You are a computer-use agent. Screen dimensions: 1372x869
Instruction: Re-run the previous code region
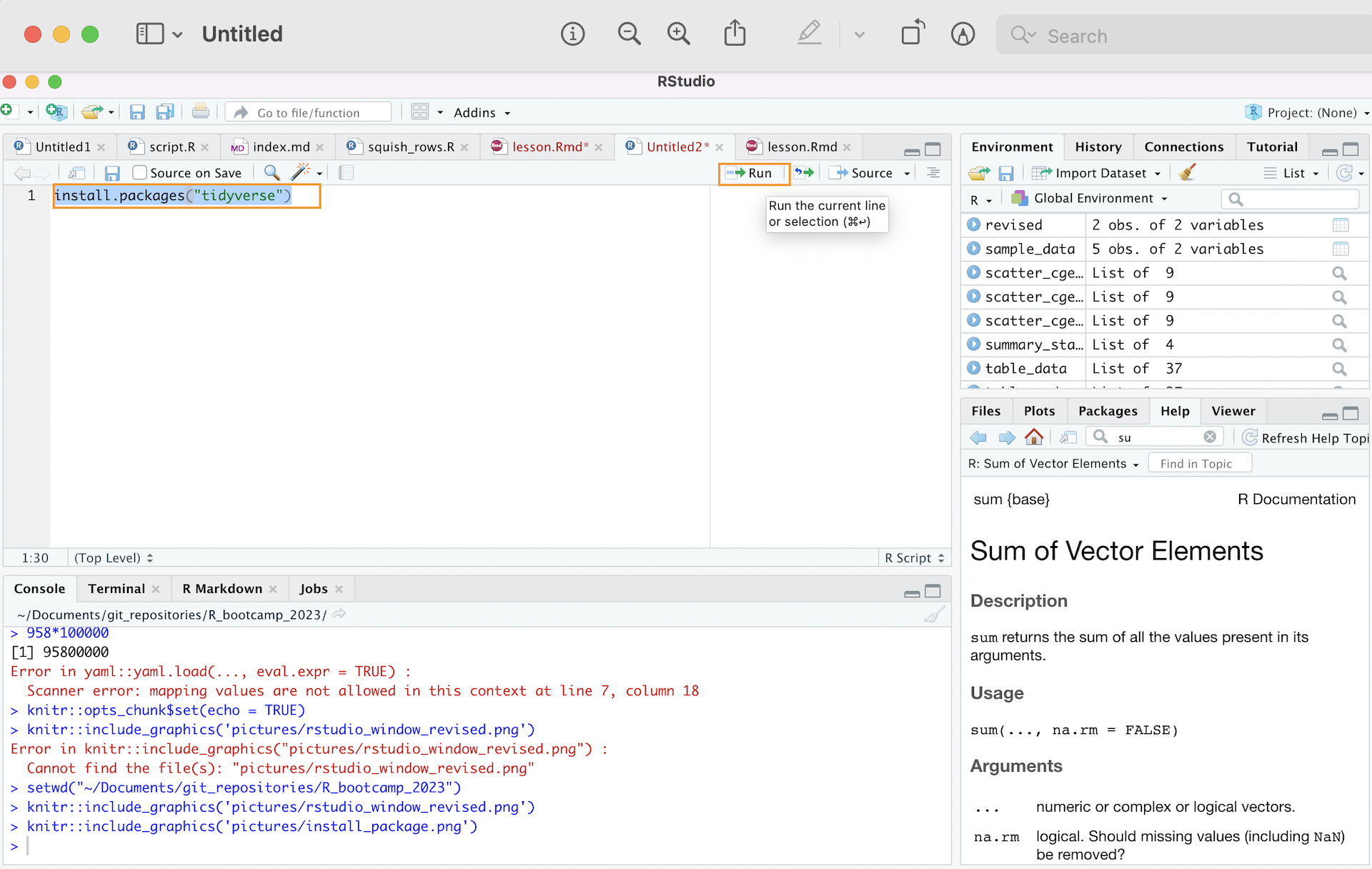tap(805, 173)
